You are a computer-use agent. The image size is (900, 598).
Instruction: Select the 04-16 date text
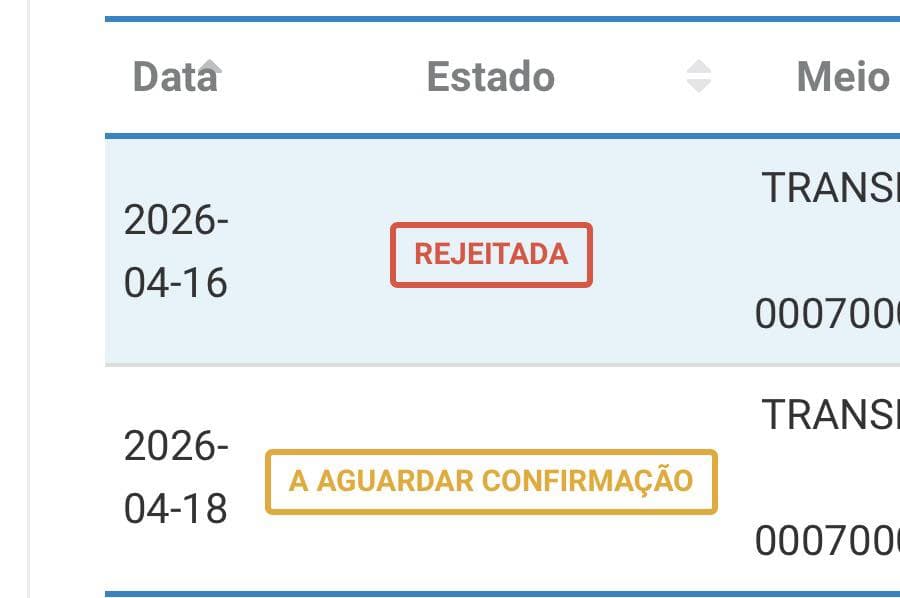176,283
